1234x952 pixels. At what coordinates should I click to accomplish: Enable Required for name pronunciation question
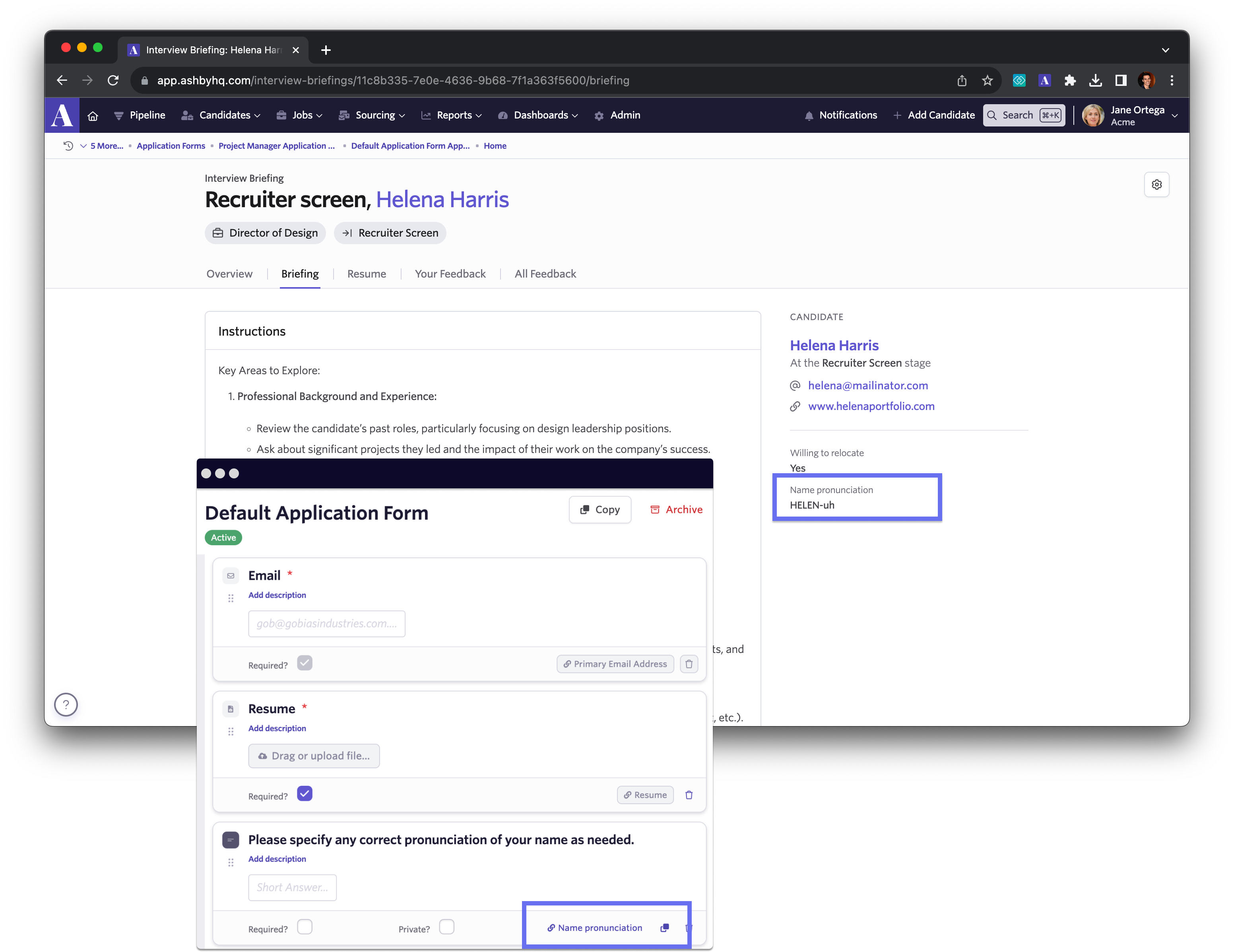tap(305, 927)
